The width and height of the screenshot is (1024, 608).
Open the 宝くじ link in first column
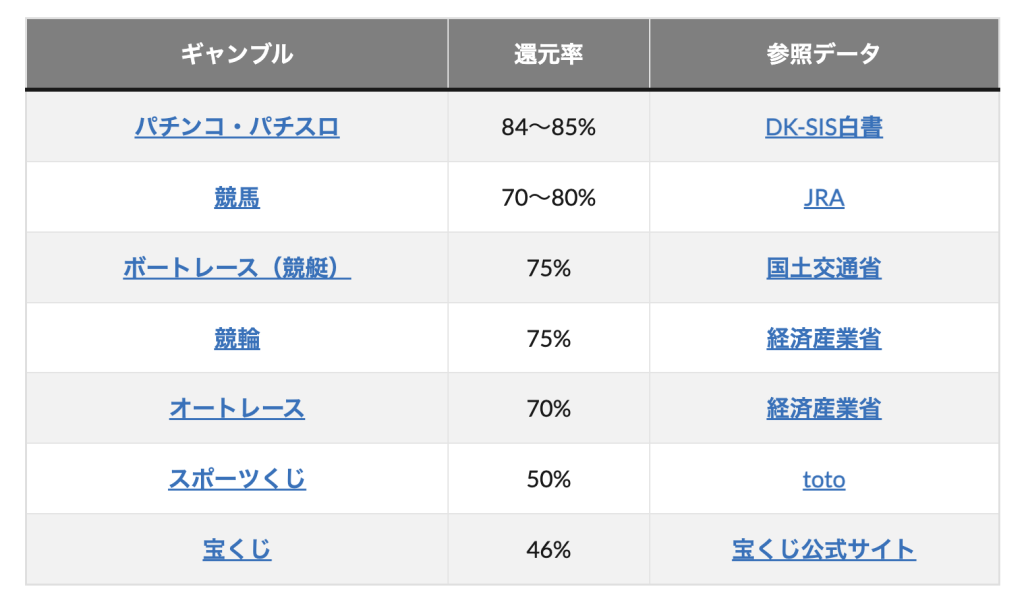[x=237, y=549]
